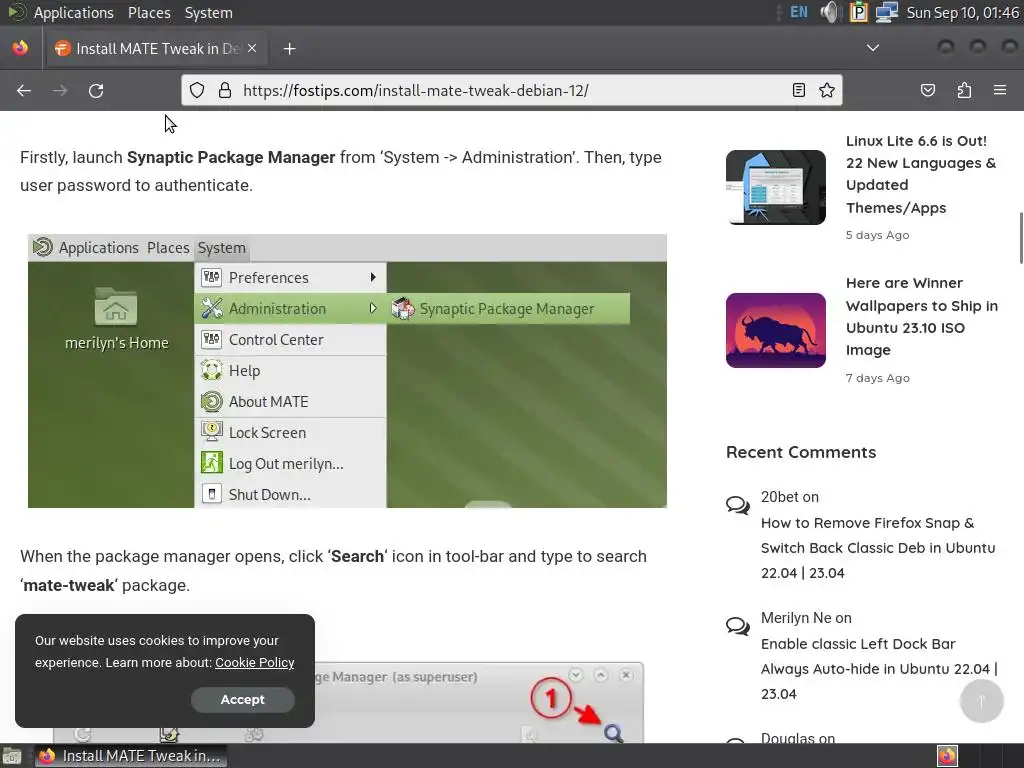Open the Places menu in top panel
Screen dimensions: 1024x768
coord(149,12)
